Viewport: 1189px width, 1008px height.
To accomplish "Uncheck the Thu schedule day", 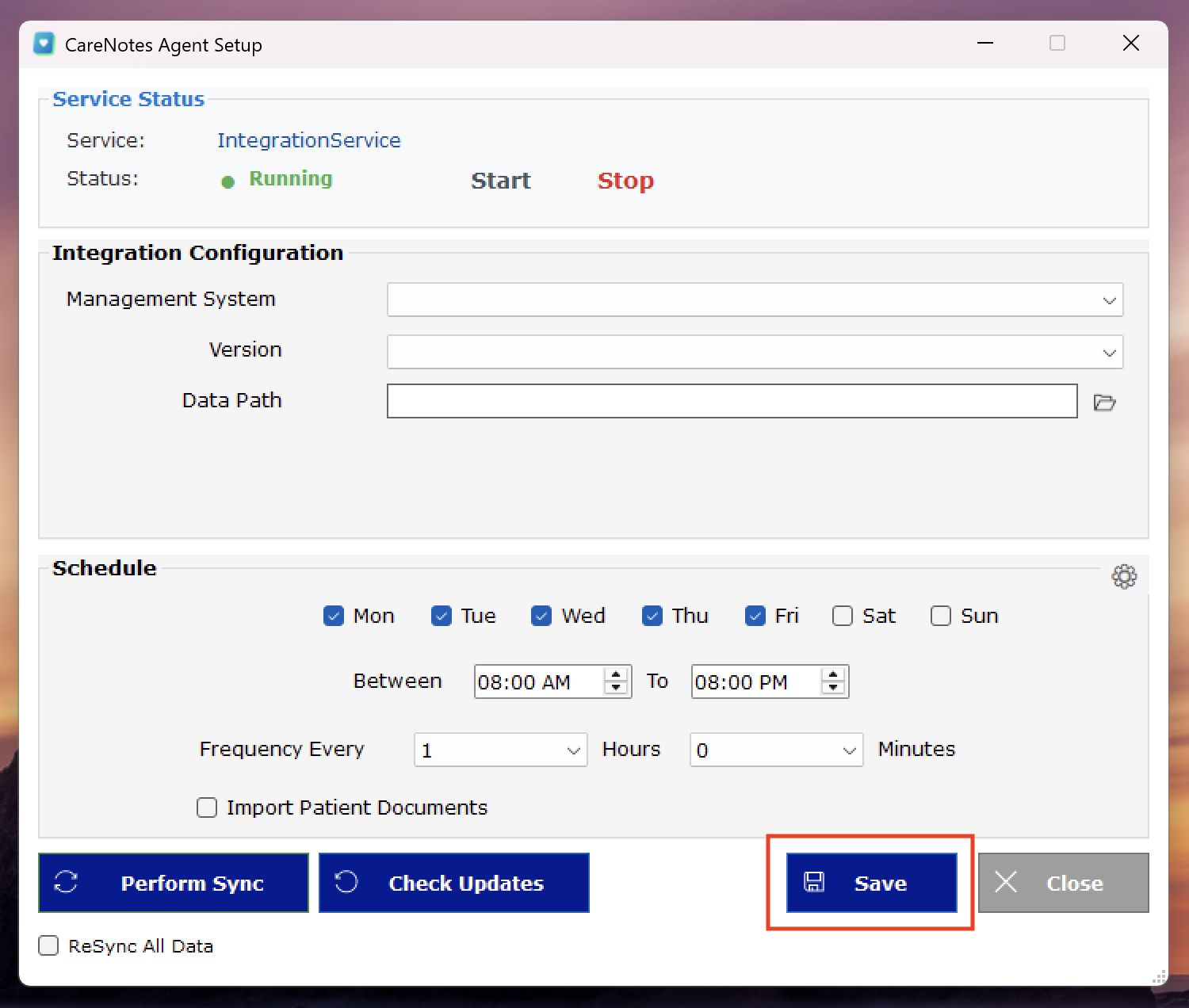I will (x=652, y=616).
